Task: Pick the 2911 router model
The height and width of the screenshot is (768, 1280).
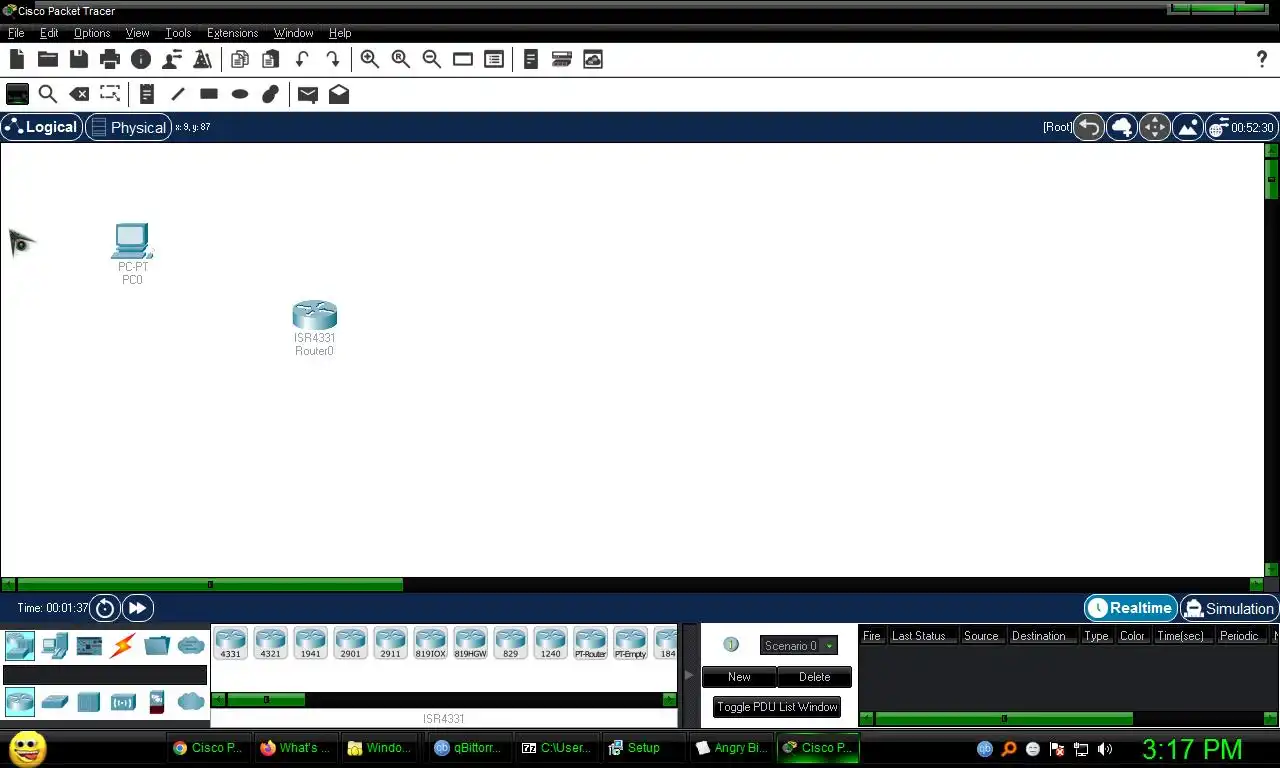Action: click(391, 643)
